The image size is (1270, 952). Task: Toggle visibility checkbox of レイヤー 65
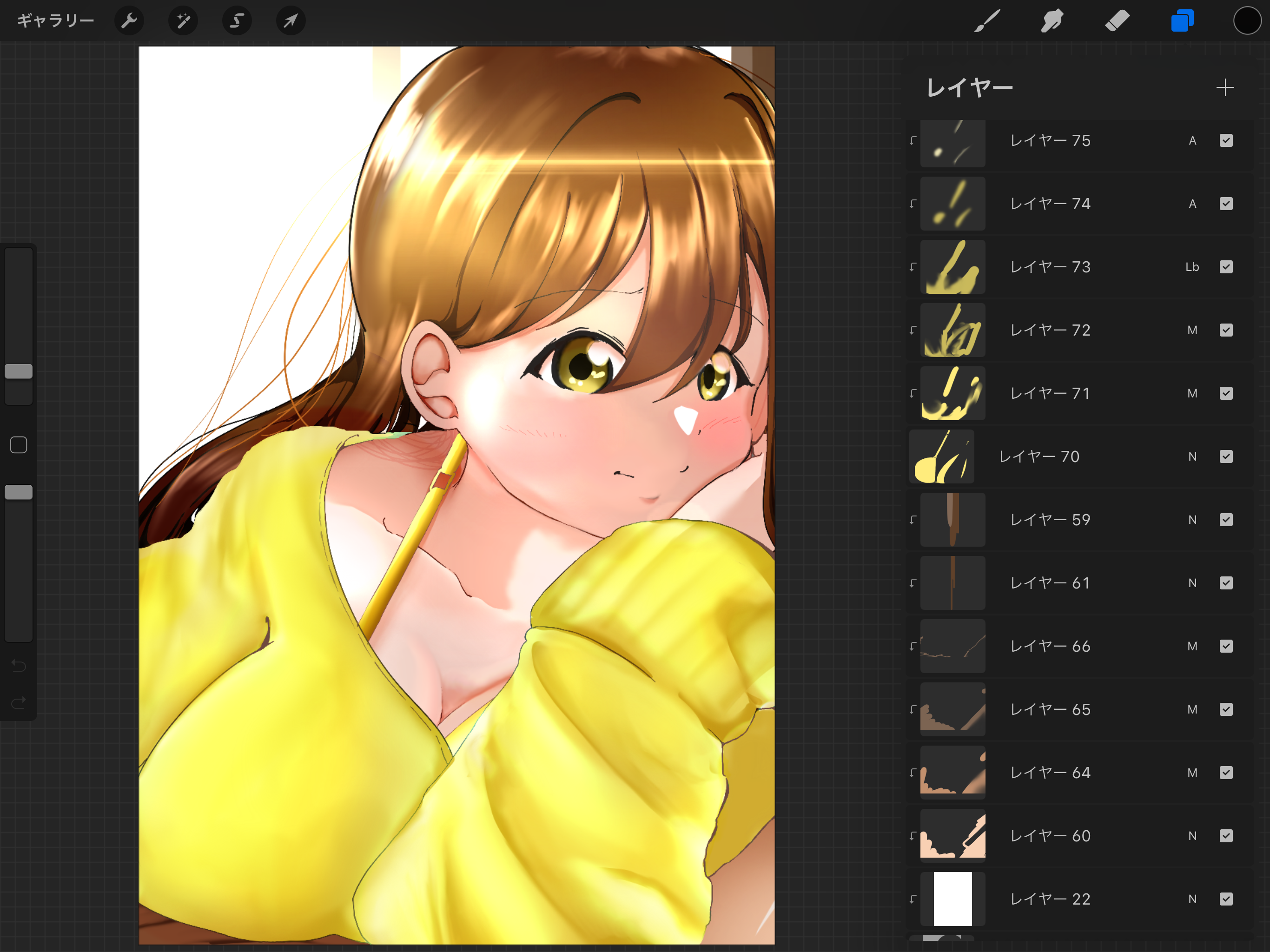coord(1226,709)
